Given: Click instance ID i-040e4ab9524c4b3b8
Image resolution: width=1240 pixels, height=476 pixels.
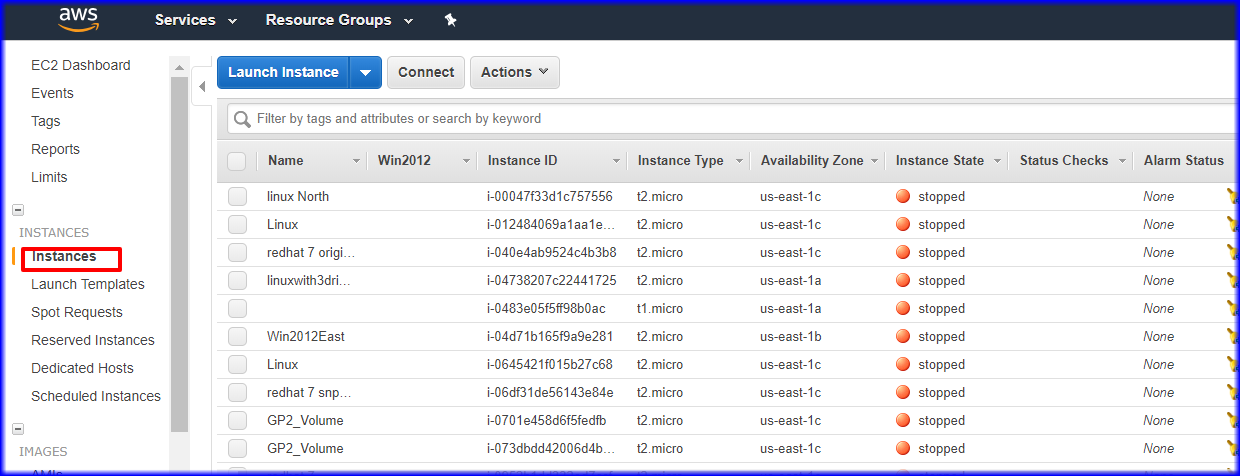Looking at the screenshot, I should tap(552, 253).
